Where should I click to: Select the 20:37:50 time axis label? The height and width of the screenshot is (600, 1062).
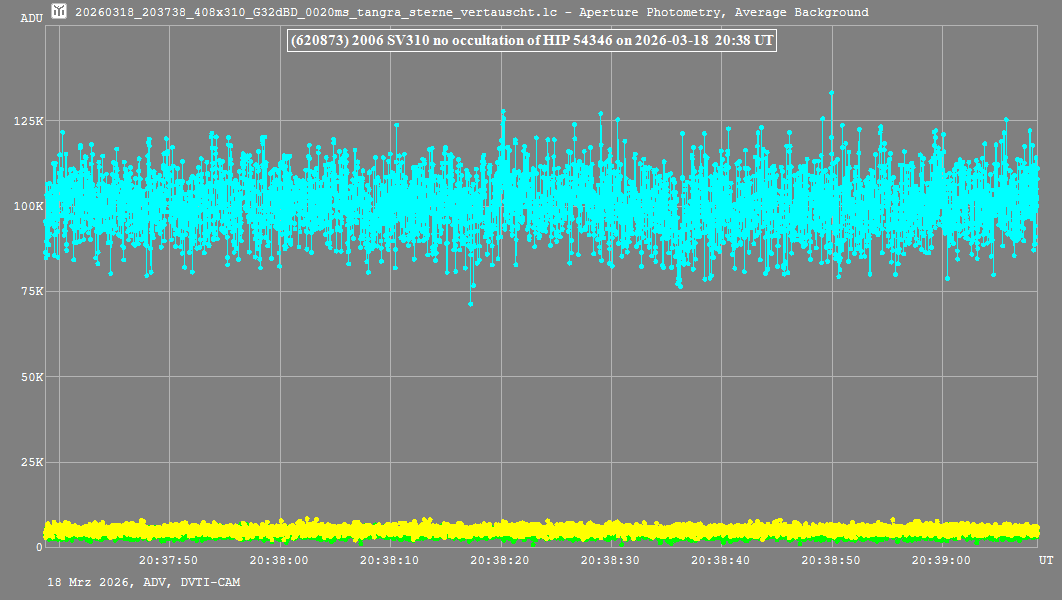pos(168,561)
